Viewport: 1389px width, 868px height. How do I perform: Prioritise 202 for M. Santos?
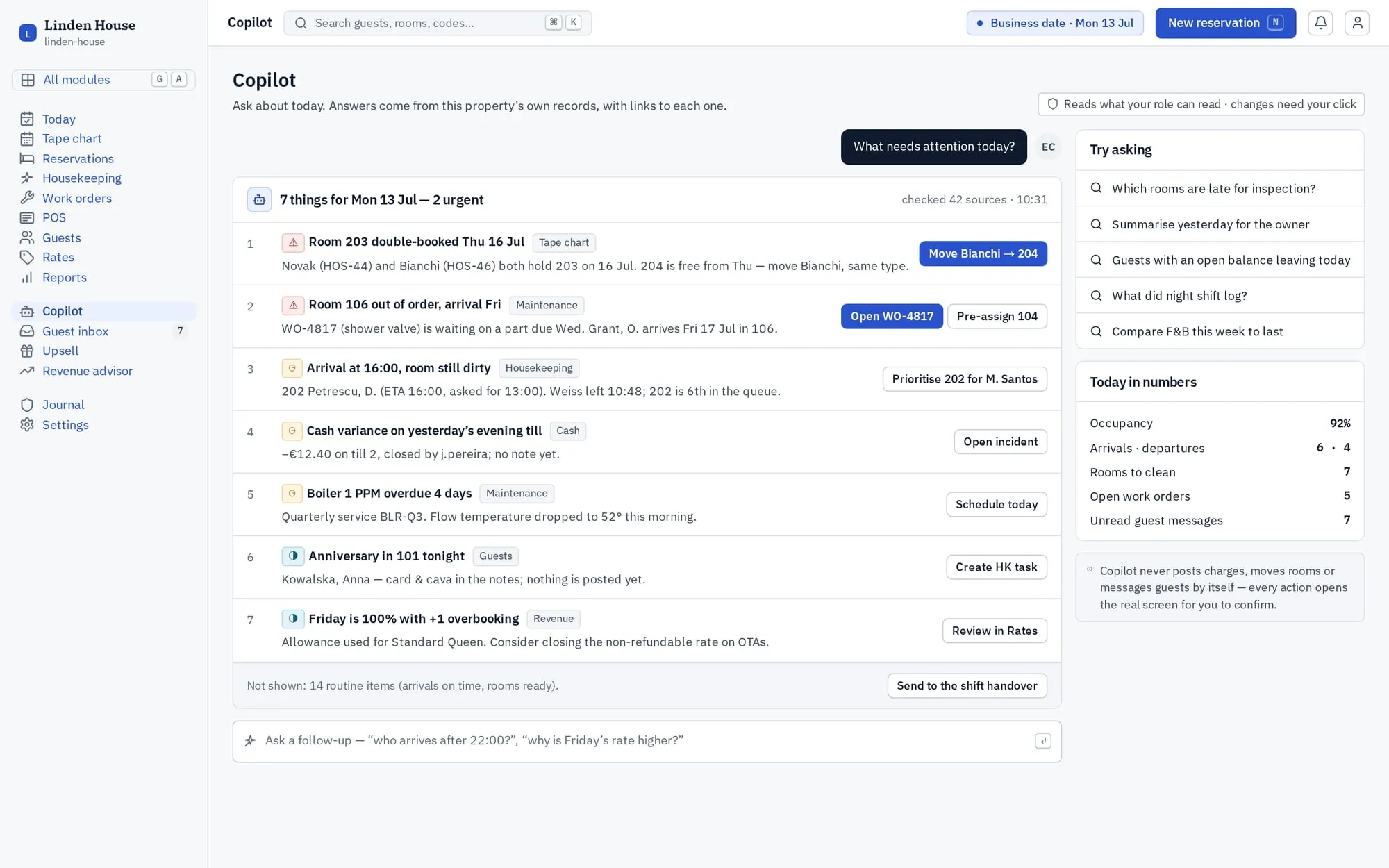965,379
